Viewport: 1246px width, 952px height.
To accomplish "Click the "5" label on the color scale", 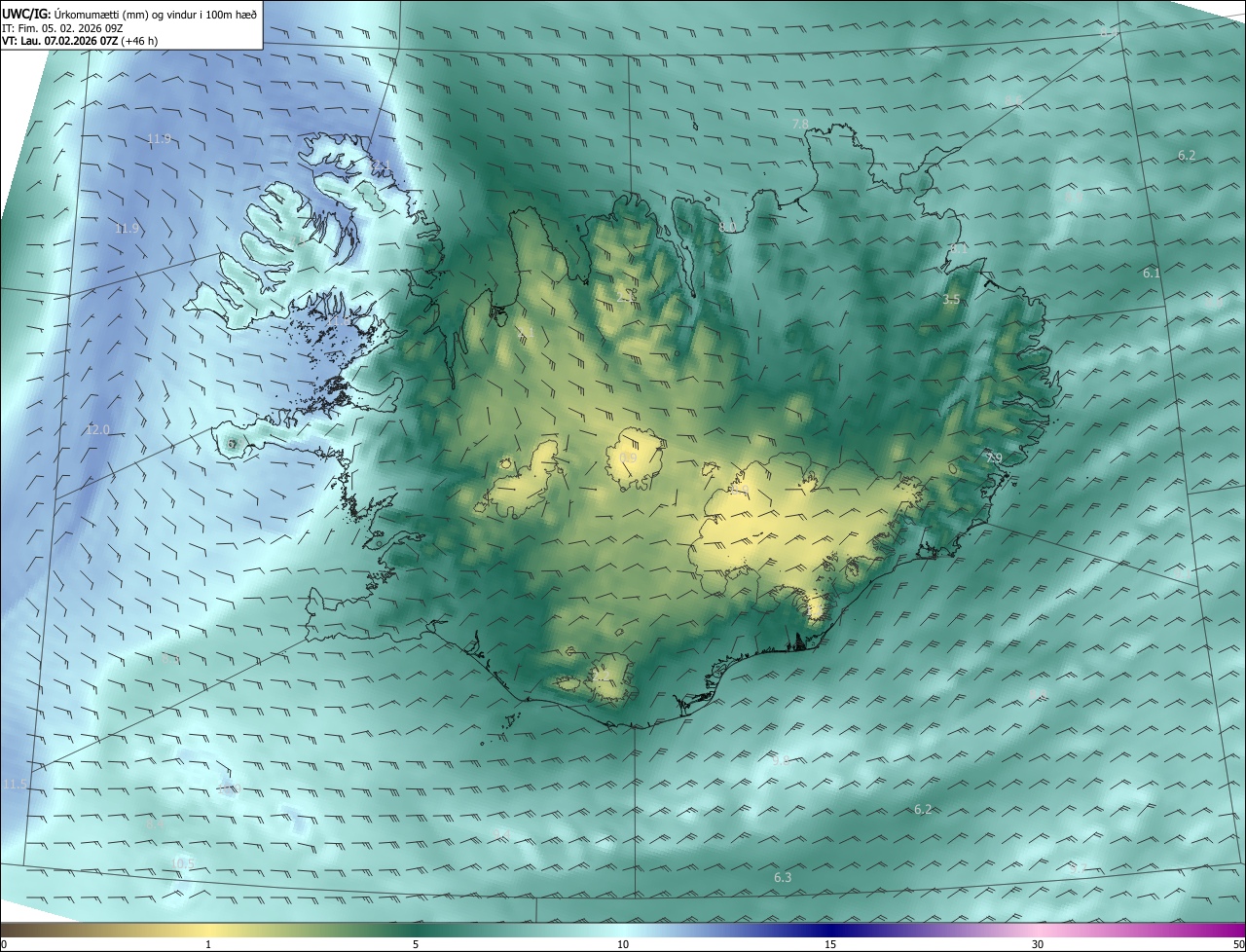I will [416, 945].
